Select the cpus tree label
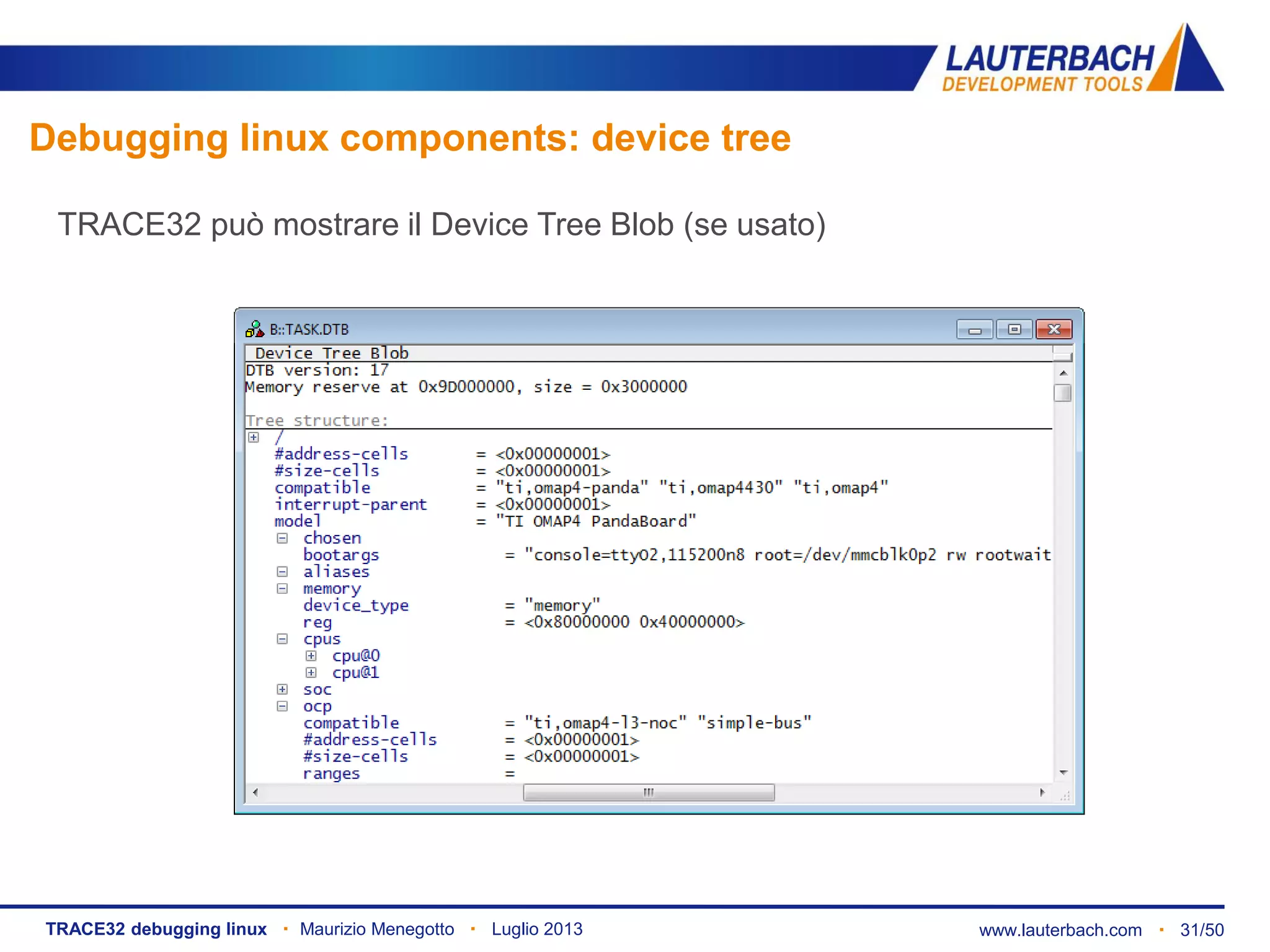This screenshot has width=1270, height=952. point(322,639)
